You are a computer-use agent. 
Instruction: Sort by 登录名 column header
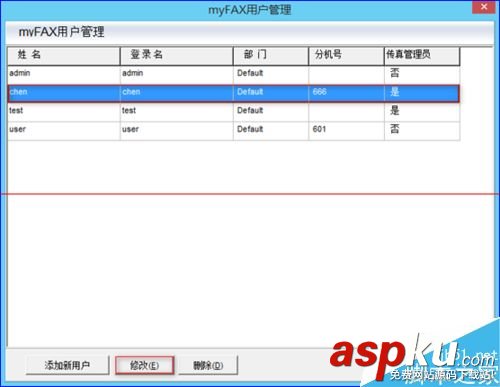[176, 56]
